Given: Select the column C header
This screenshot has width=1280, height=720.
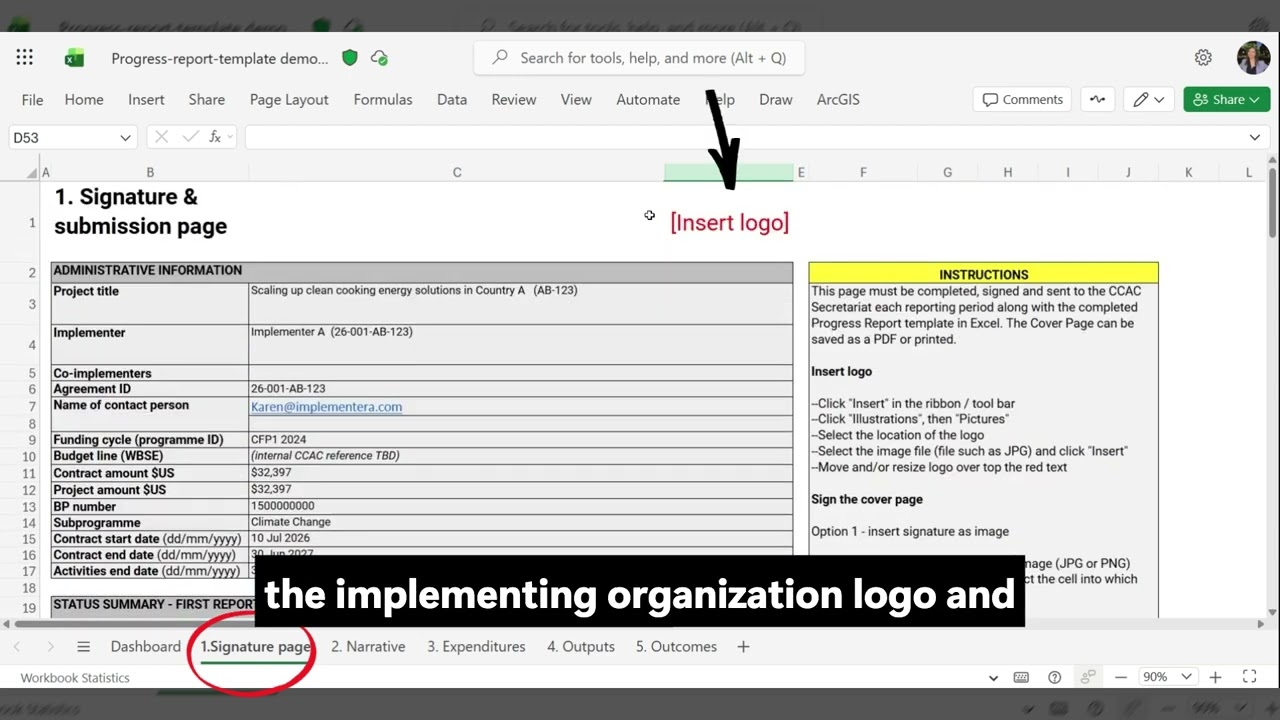Looking at the screenshot, I should click(457, 172).
